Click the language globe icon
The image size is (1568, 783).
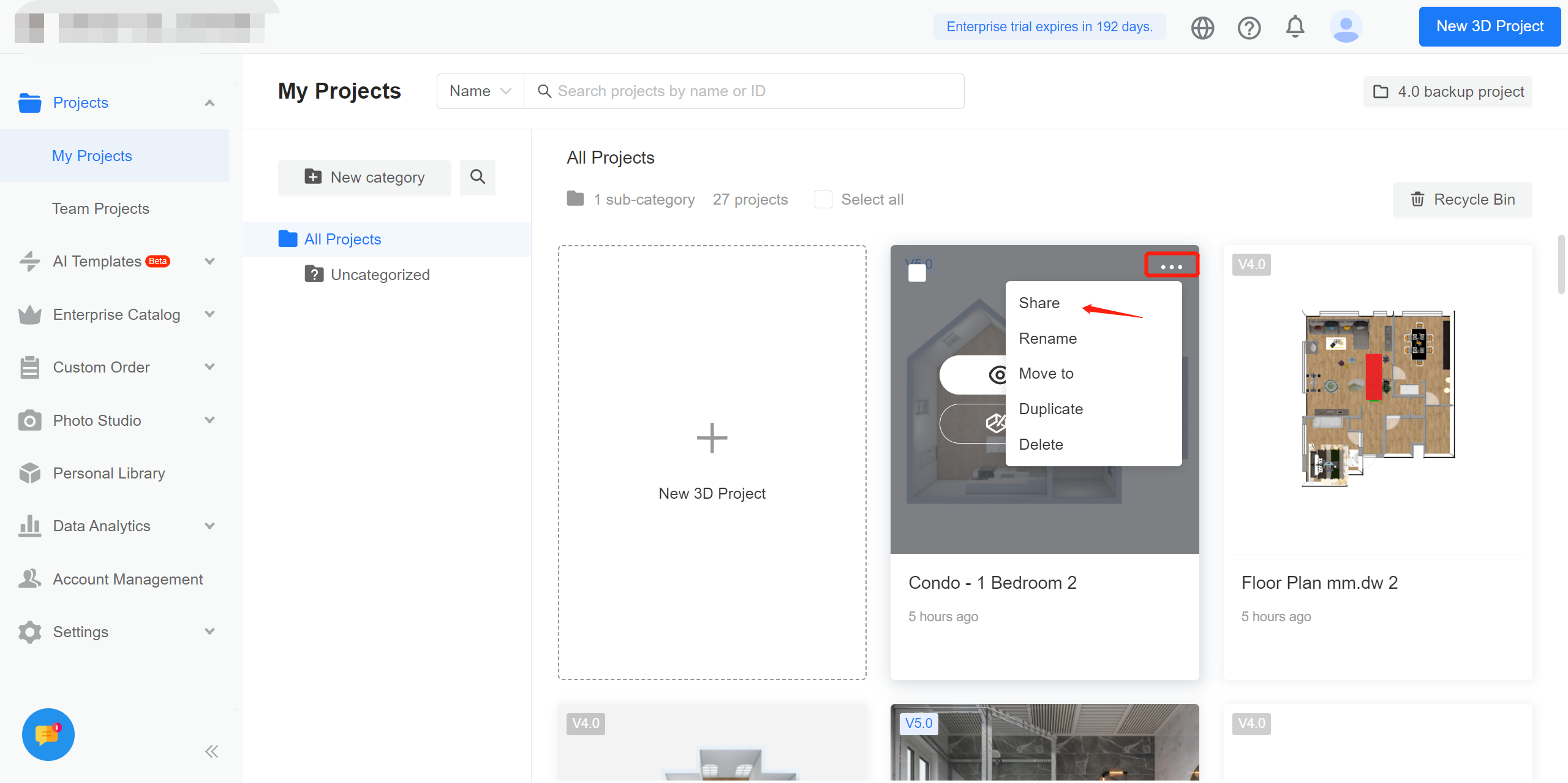point(1202,28)
